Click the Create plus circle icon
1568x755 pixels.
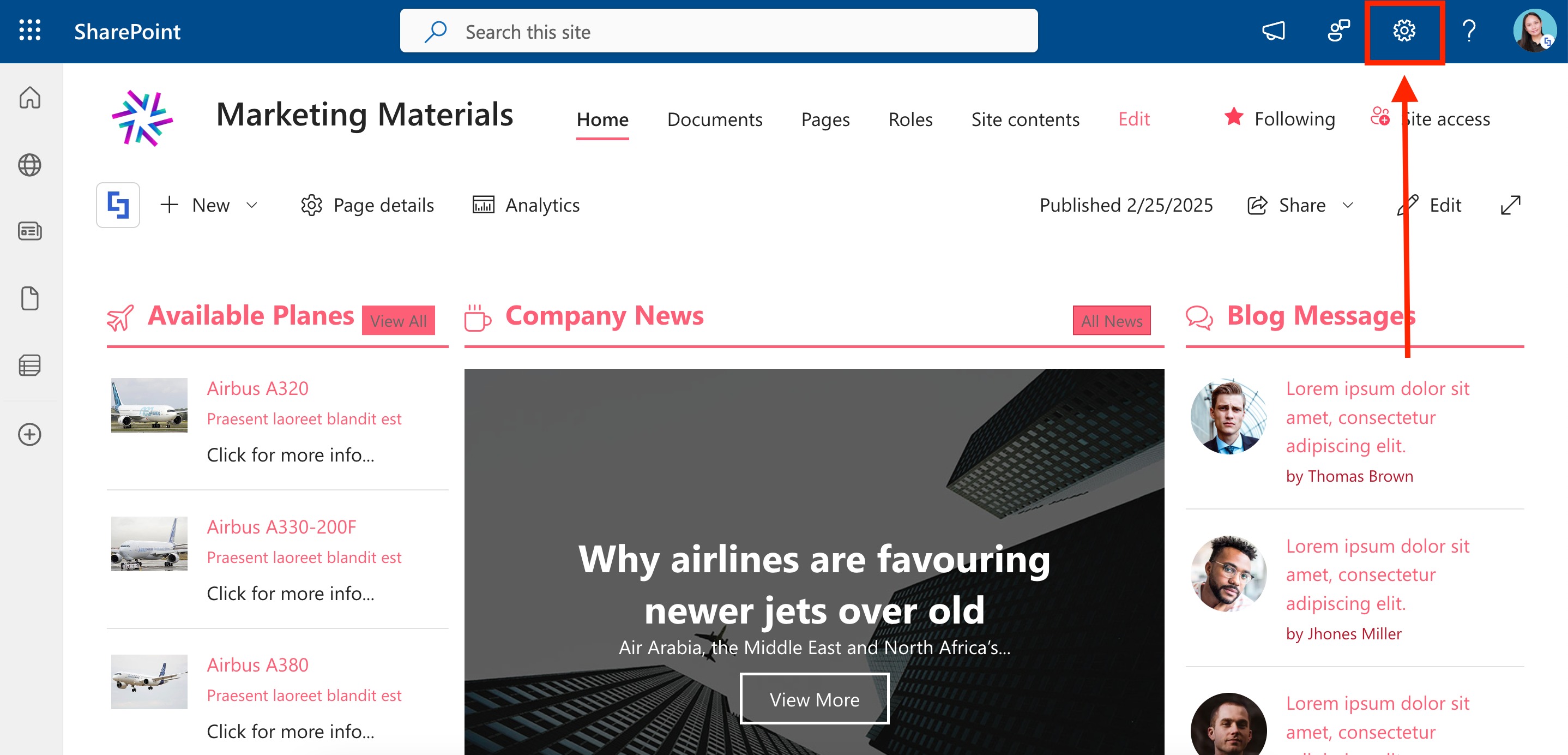click(29, 435)
